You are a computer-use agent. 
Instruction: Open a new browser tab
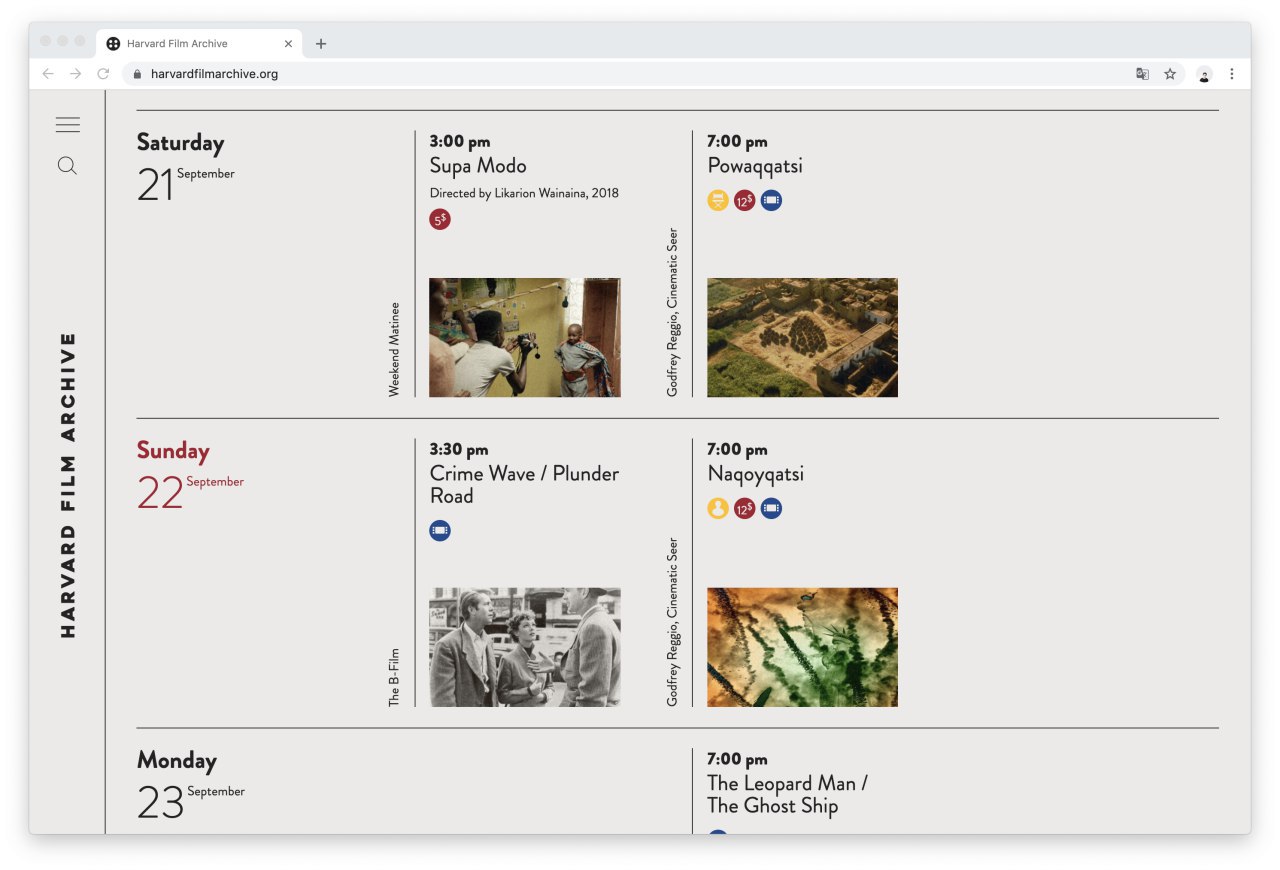[321, 44]
